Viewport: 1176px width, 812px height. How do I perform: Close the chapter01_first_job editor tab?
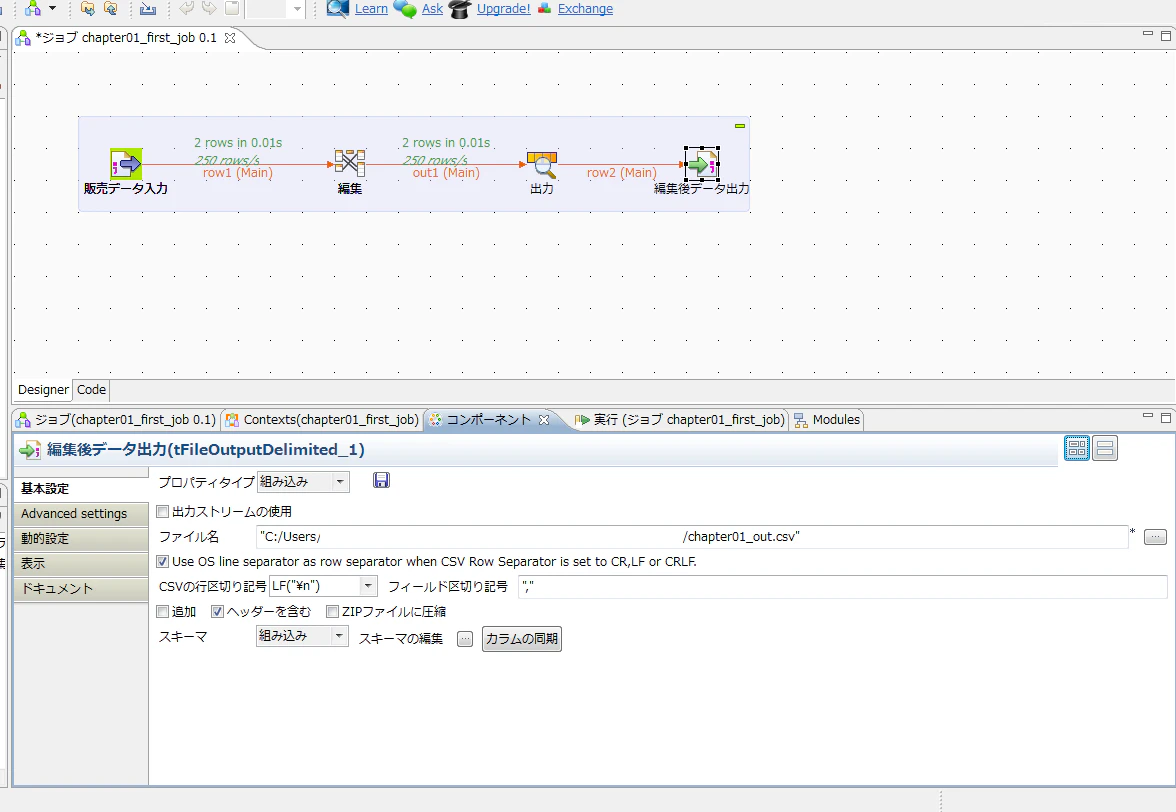point(230,37)
